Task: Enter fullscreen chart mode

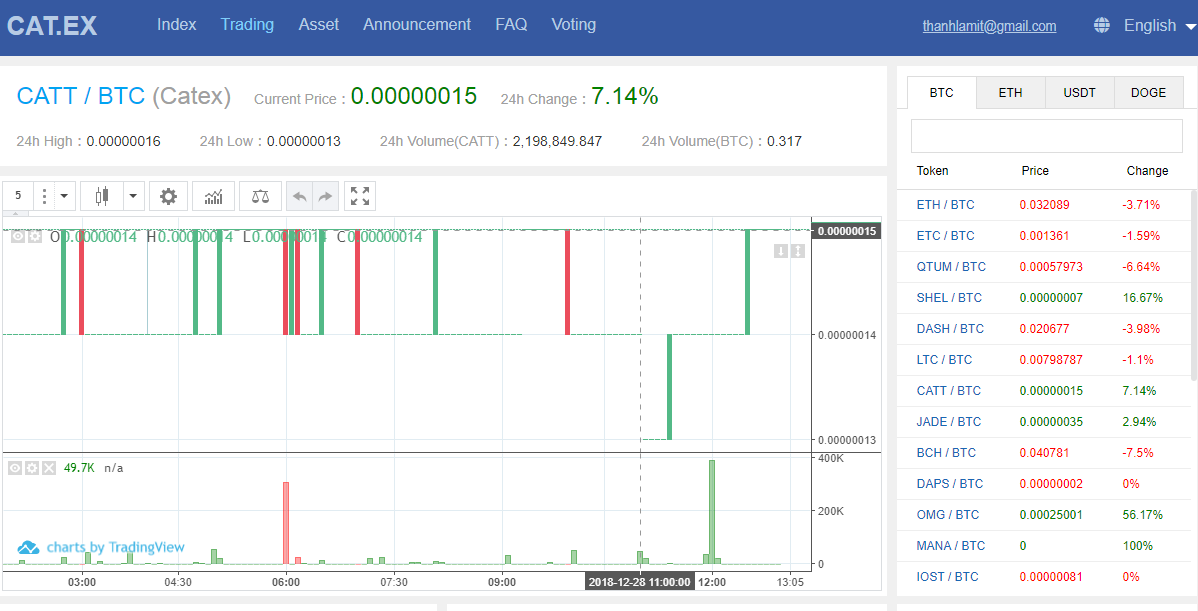Action: pyautogui.click(x=360, y=196)
